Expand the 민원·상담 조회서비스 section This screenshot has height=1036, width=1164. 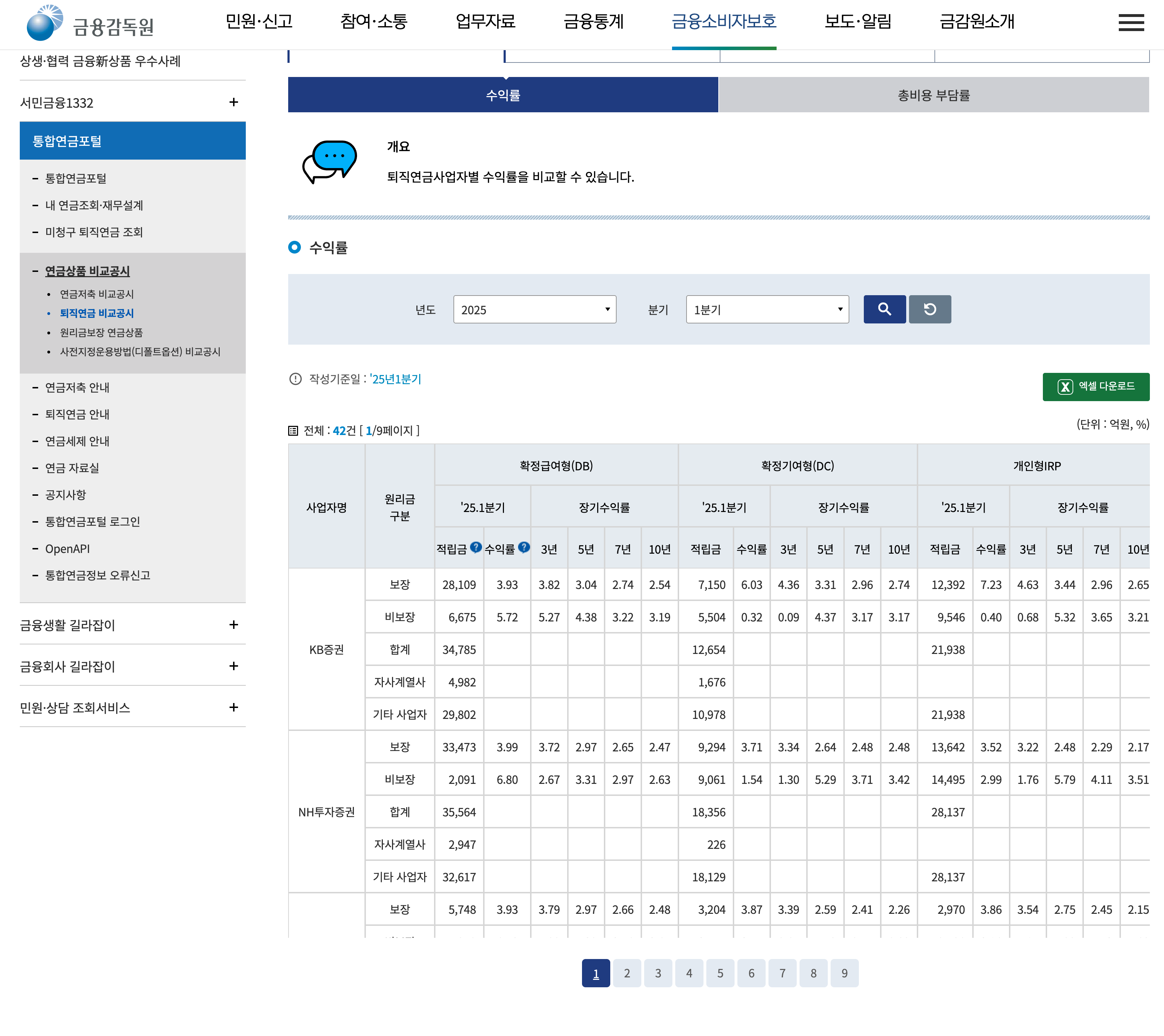[233, 707]
